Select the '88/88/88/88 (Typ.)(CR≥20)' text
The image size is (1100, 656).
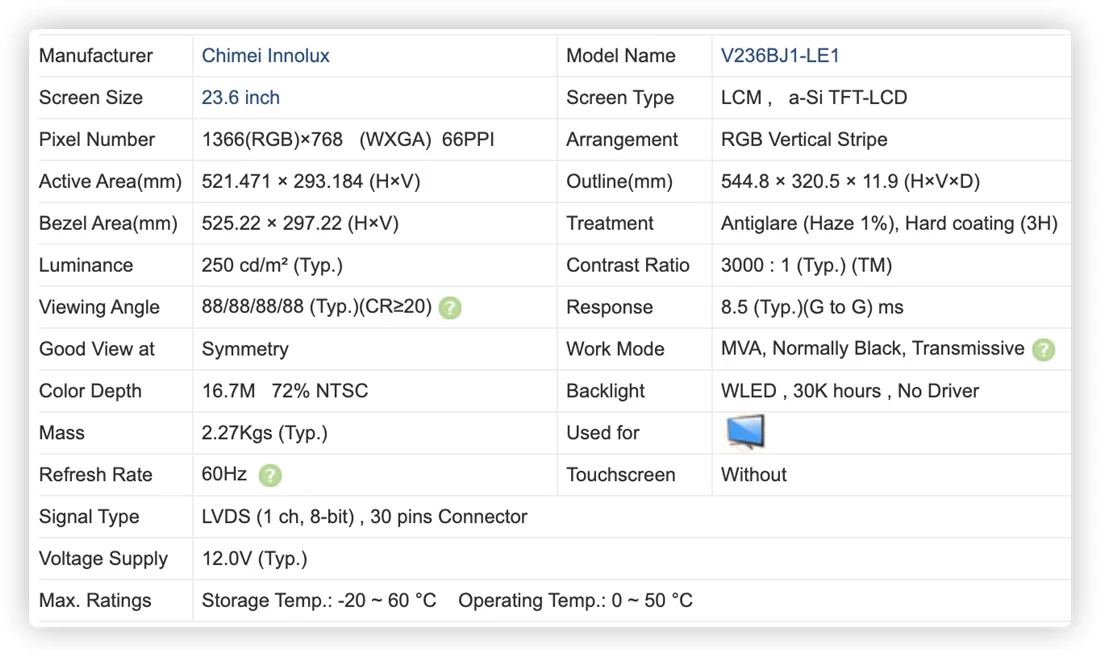(x=316, y=307)
